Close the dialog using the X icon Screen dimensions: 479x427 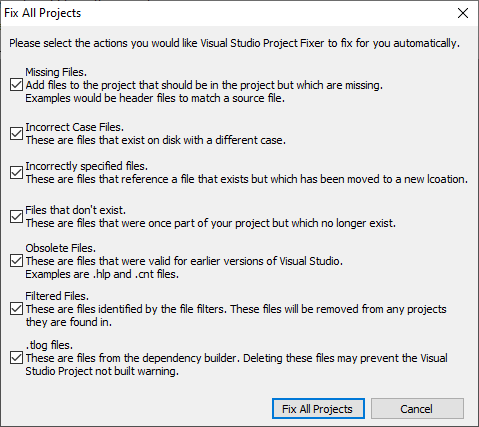[463, 13]
